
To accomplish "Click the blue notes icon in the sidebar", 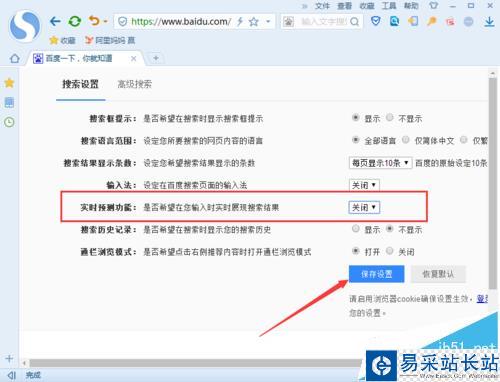I will [9, 102].
